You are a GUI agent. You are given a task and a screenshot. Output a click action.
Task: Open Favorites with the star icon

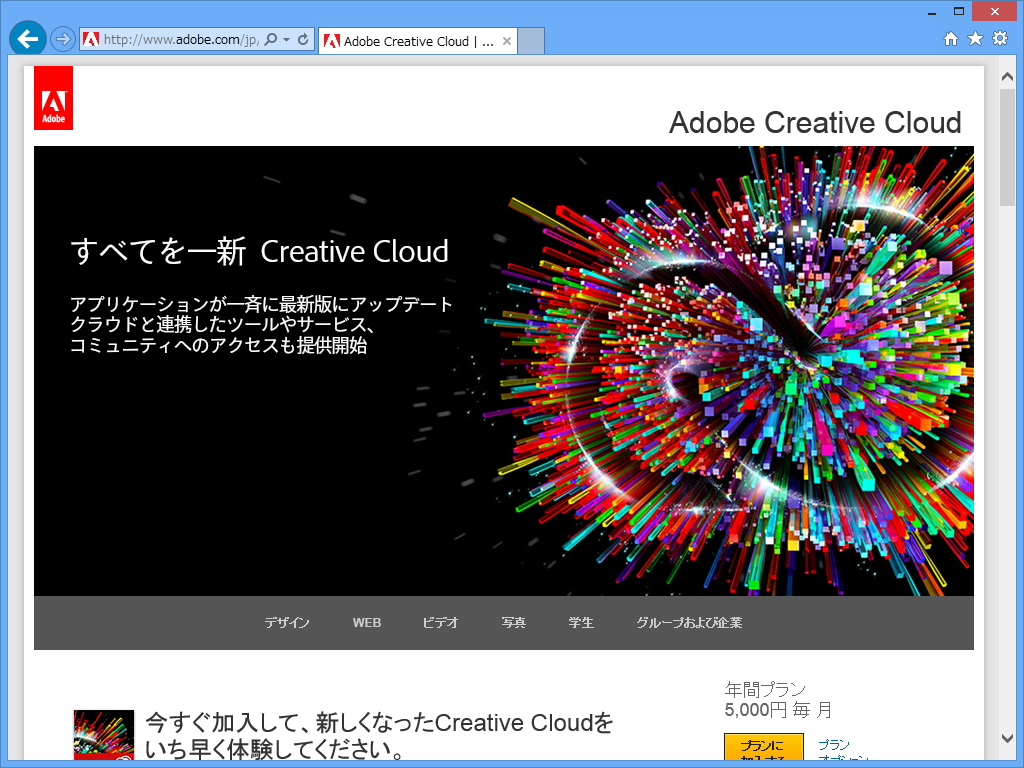tap(975, 38)
